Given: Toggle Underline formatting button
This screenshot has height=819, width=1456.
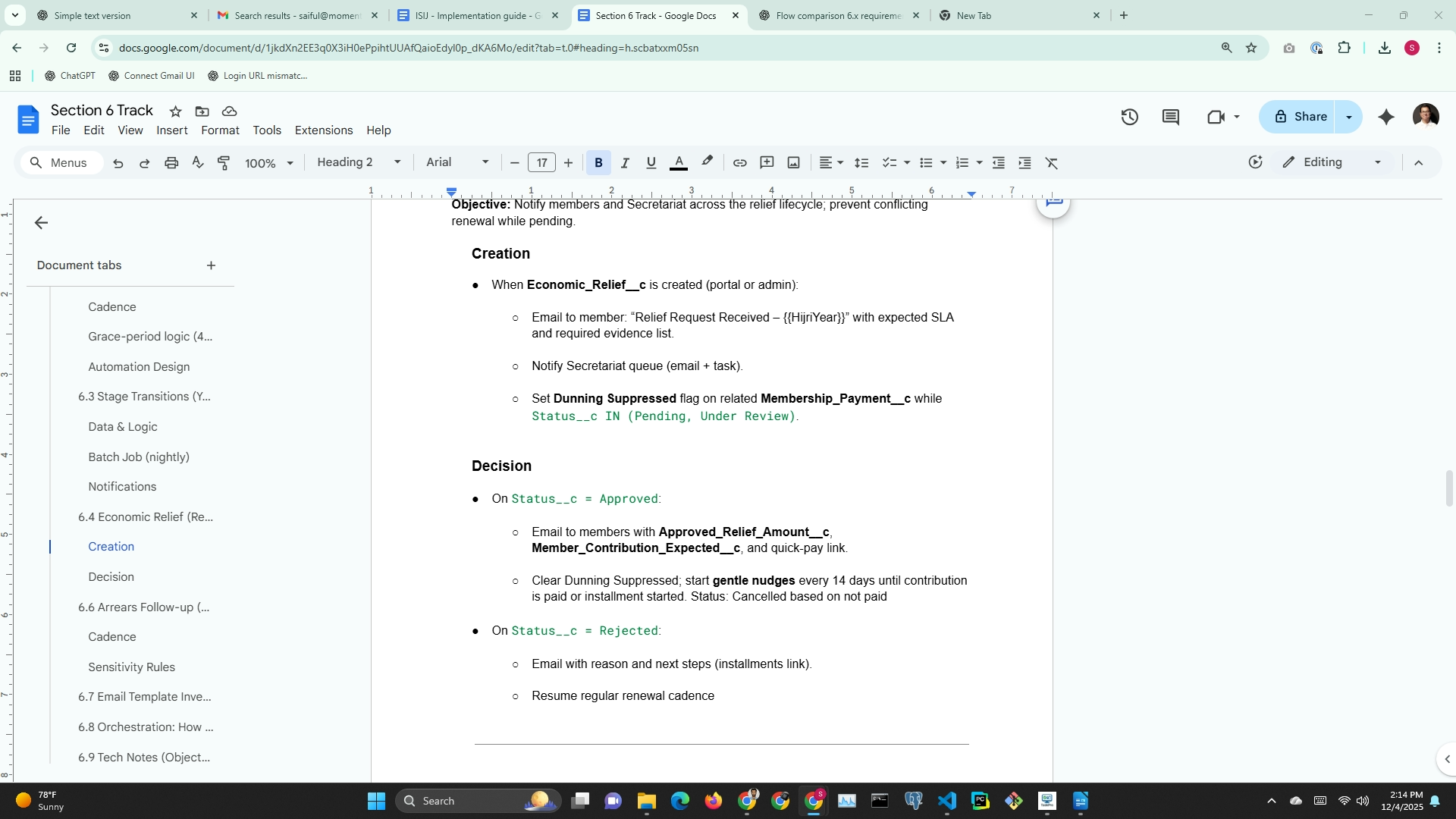Looking at the screenshot, I should pos(651,163).
